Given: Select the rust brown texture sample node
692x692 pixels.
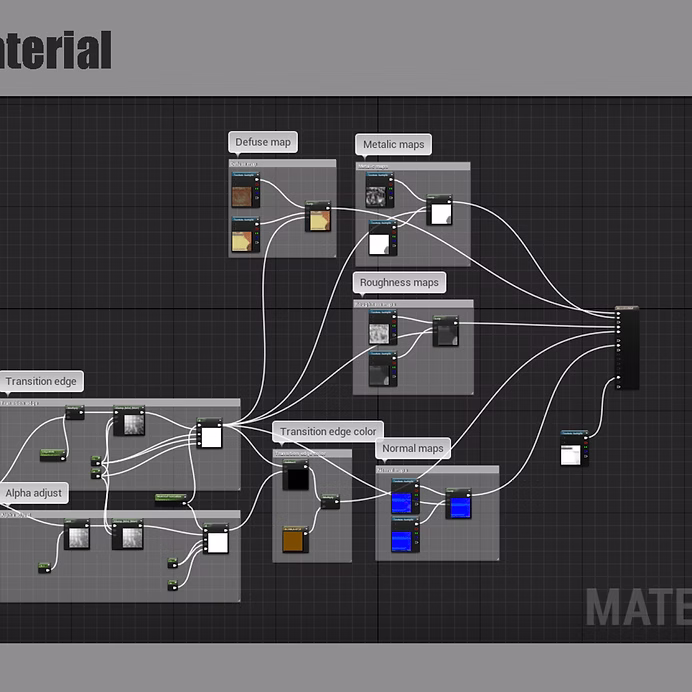Looking at the screenshot, I should (x=245, y=190).
